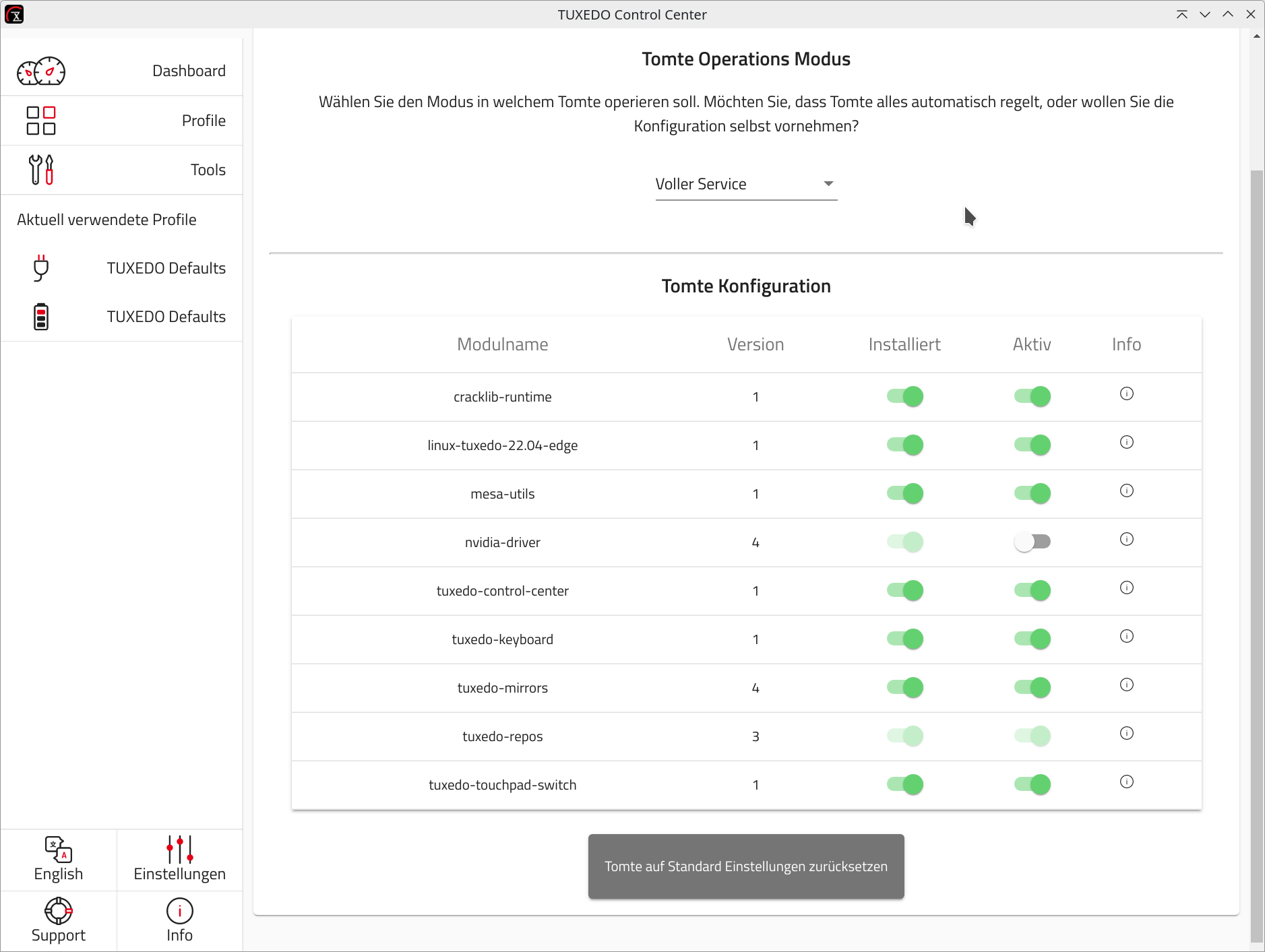The image size is (1265, 952).
Task: Click the battery profile icon
Action: point(41,317)
